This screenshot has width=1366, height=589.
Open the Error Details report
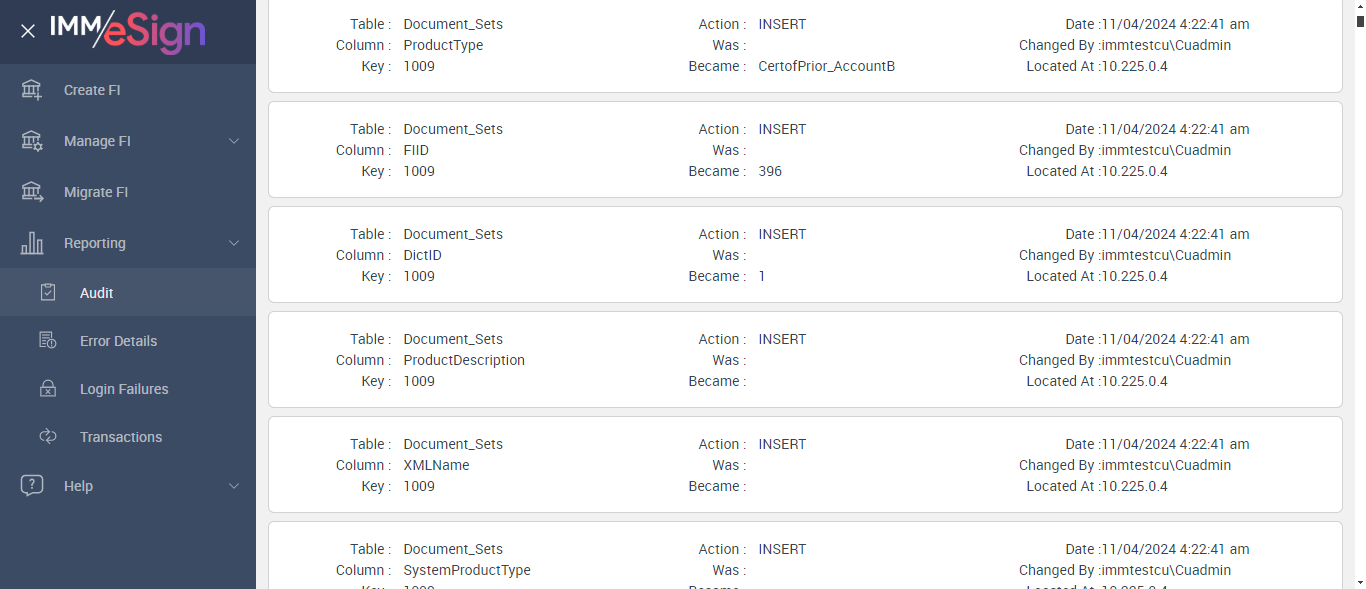click(118, 341)
